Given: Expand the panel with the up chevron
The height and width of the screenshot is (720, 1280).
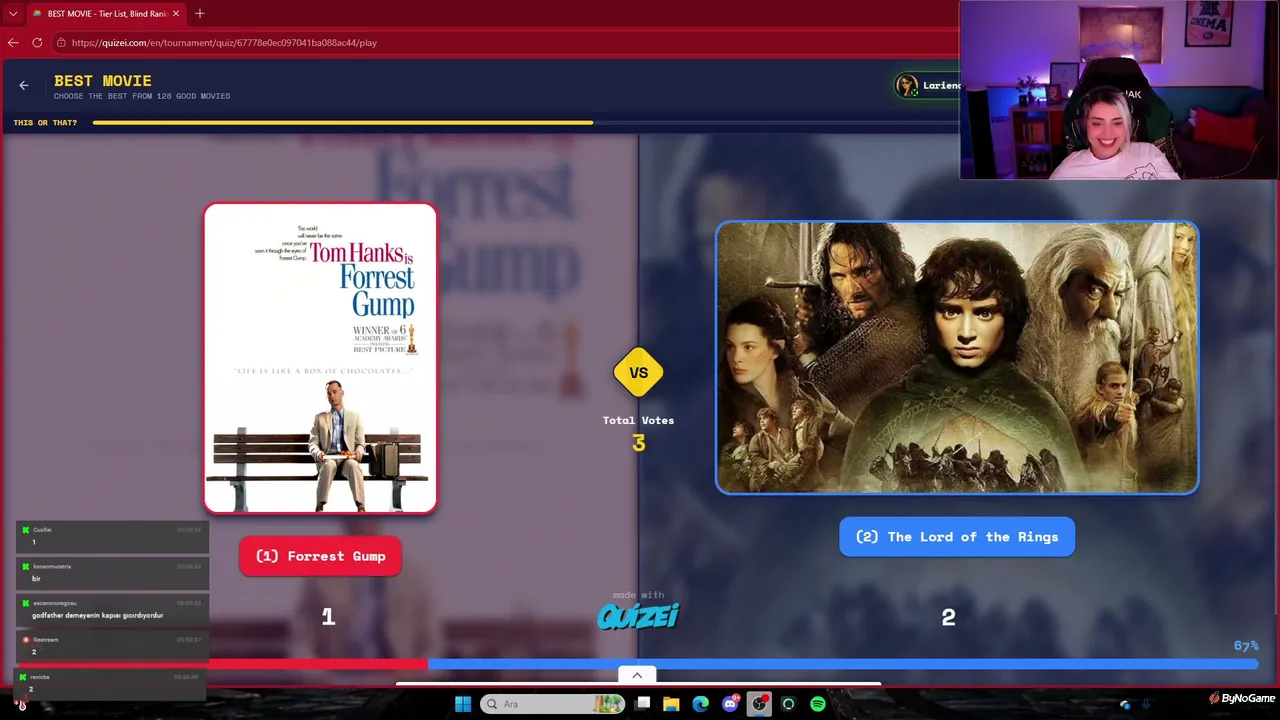Looking at the screenshot, I should click(x=637, y=675).
